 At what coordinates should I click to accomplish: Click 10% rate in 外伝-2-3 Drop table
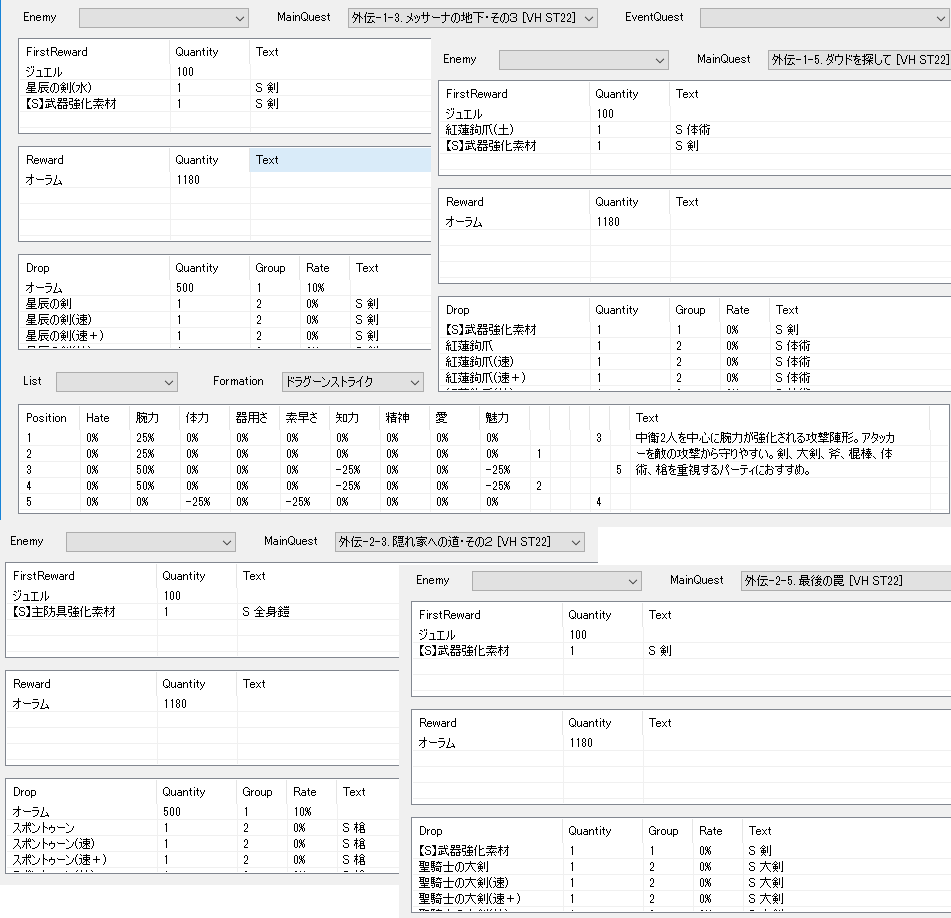pos(302,812)
